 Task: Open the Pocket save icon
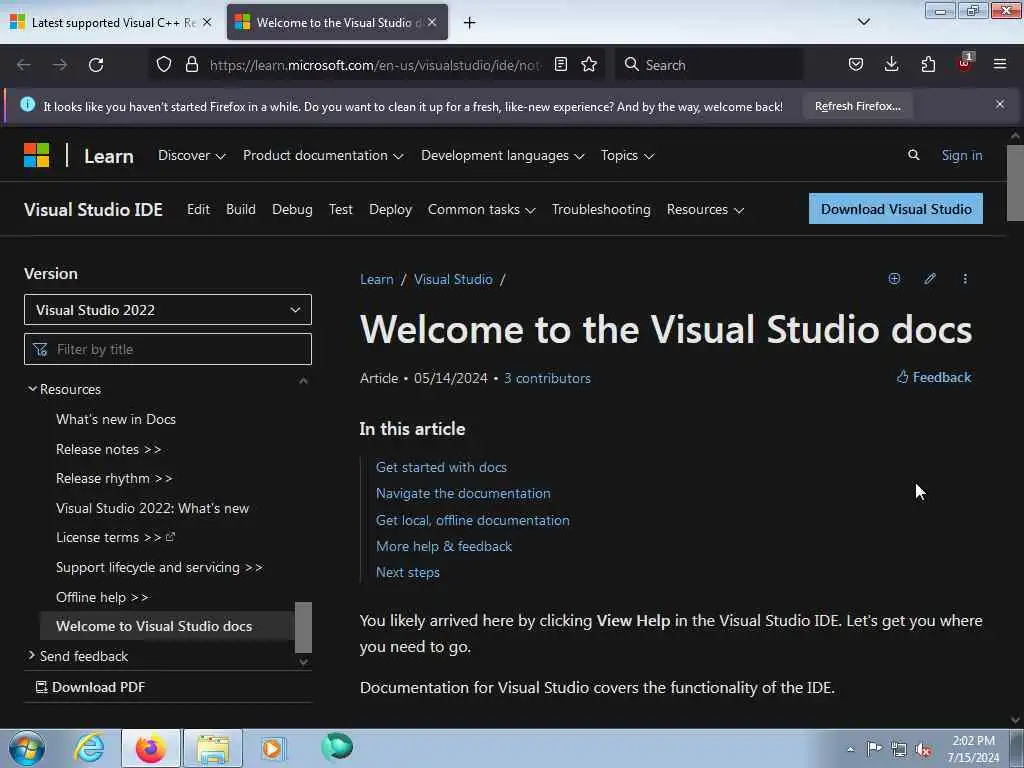[856, 65]
